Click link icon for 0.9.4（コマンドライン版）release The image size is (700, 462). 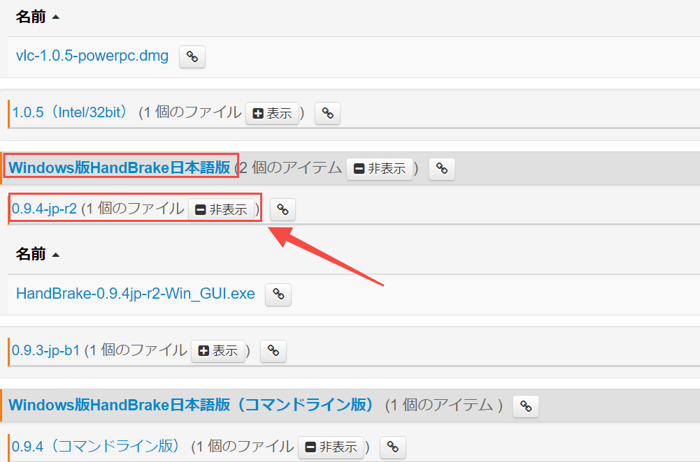392,447
